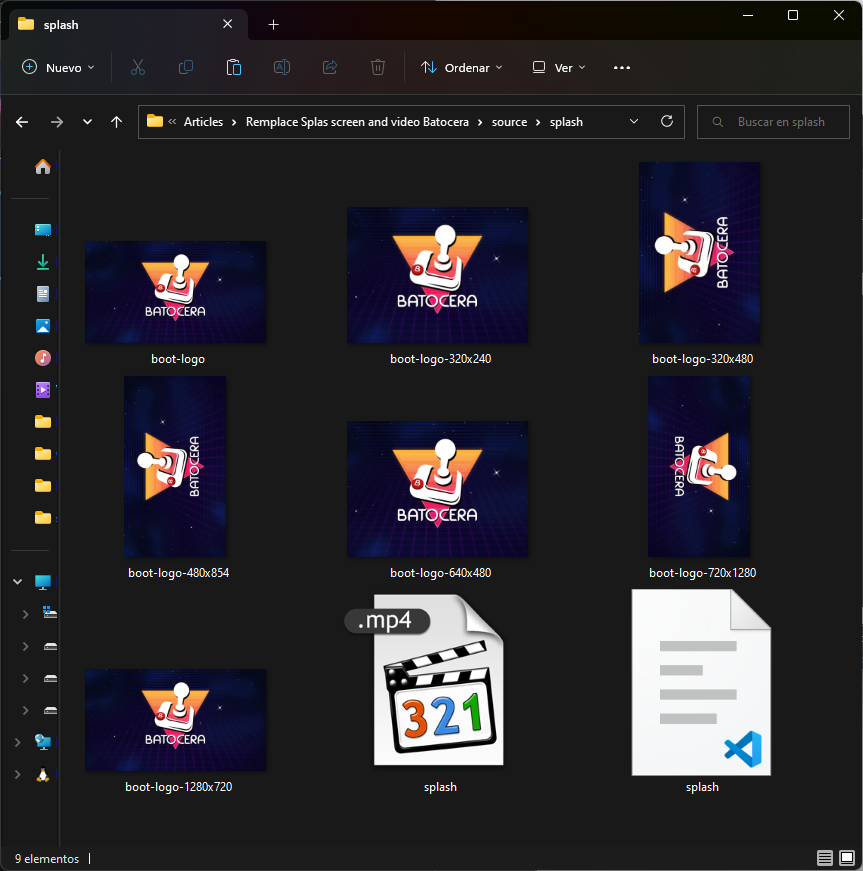
Task: Click the Cut scissors icon
Action: point(138,68)
